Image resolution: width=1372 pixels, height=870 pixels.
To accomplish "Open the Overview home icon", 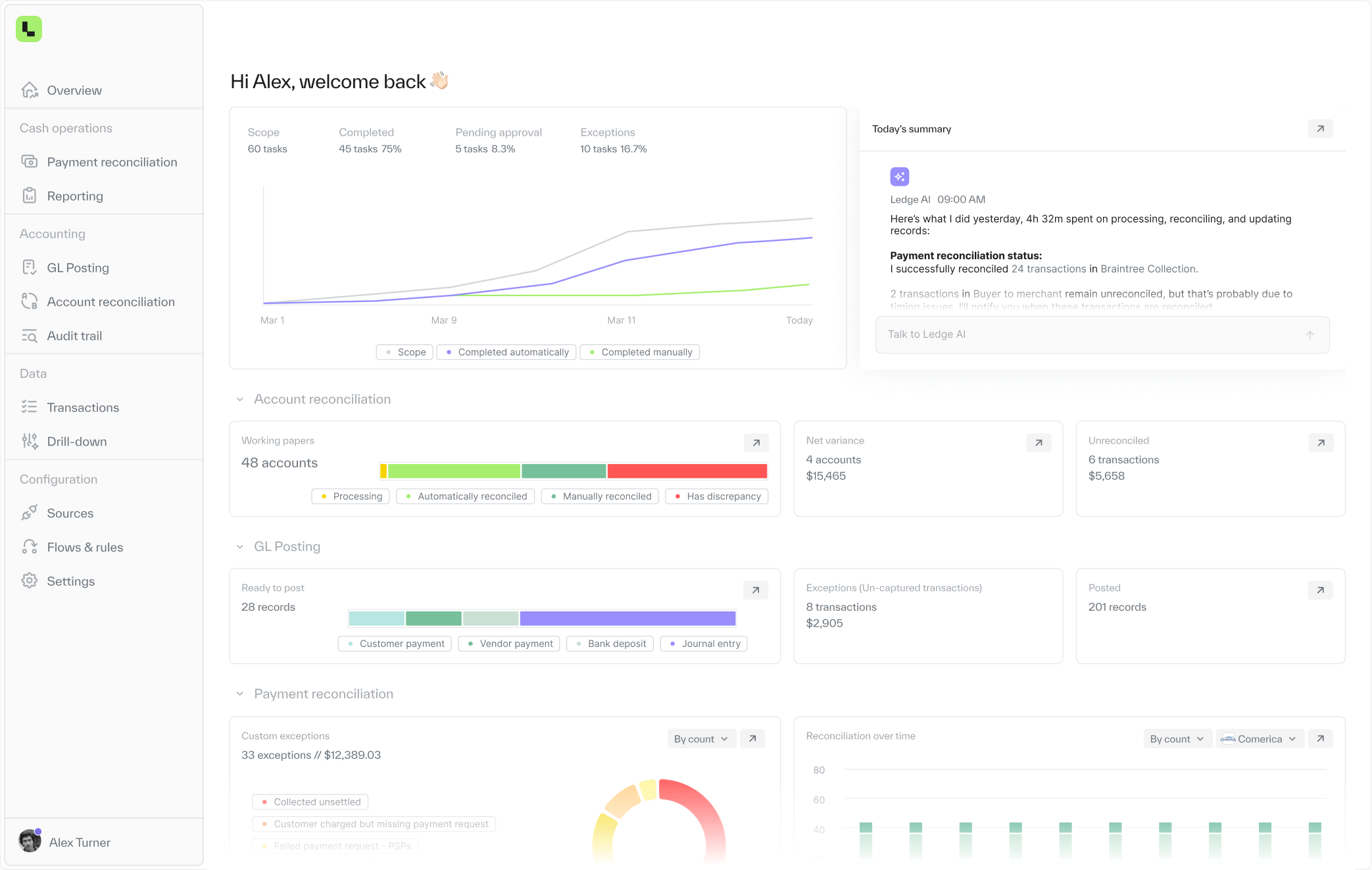I will pyautogui.click(x=30, y=90).
